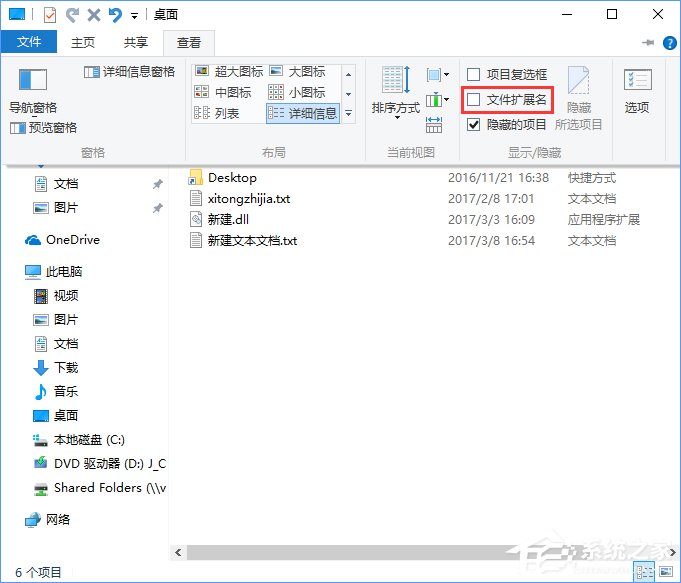Select OneDrive in navigation pane

(63, 240)
